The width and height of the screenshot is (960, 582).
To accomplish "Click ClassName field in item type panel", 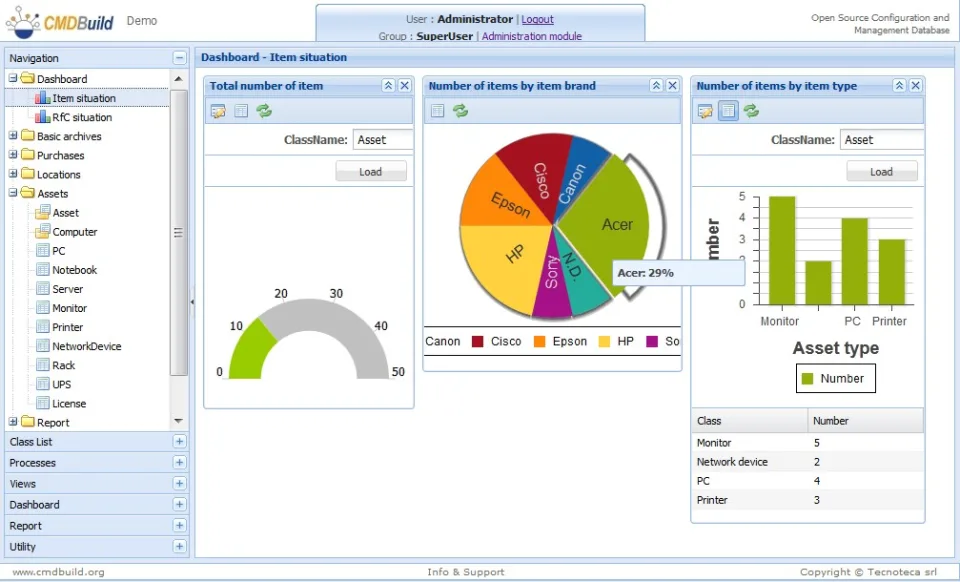I will (x=882, y=140).
